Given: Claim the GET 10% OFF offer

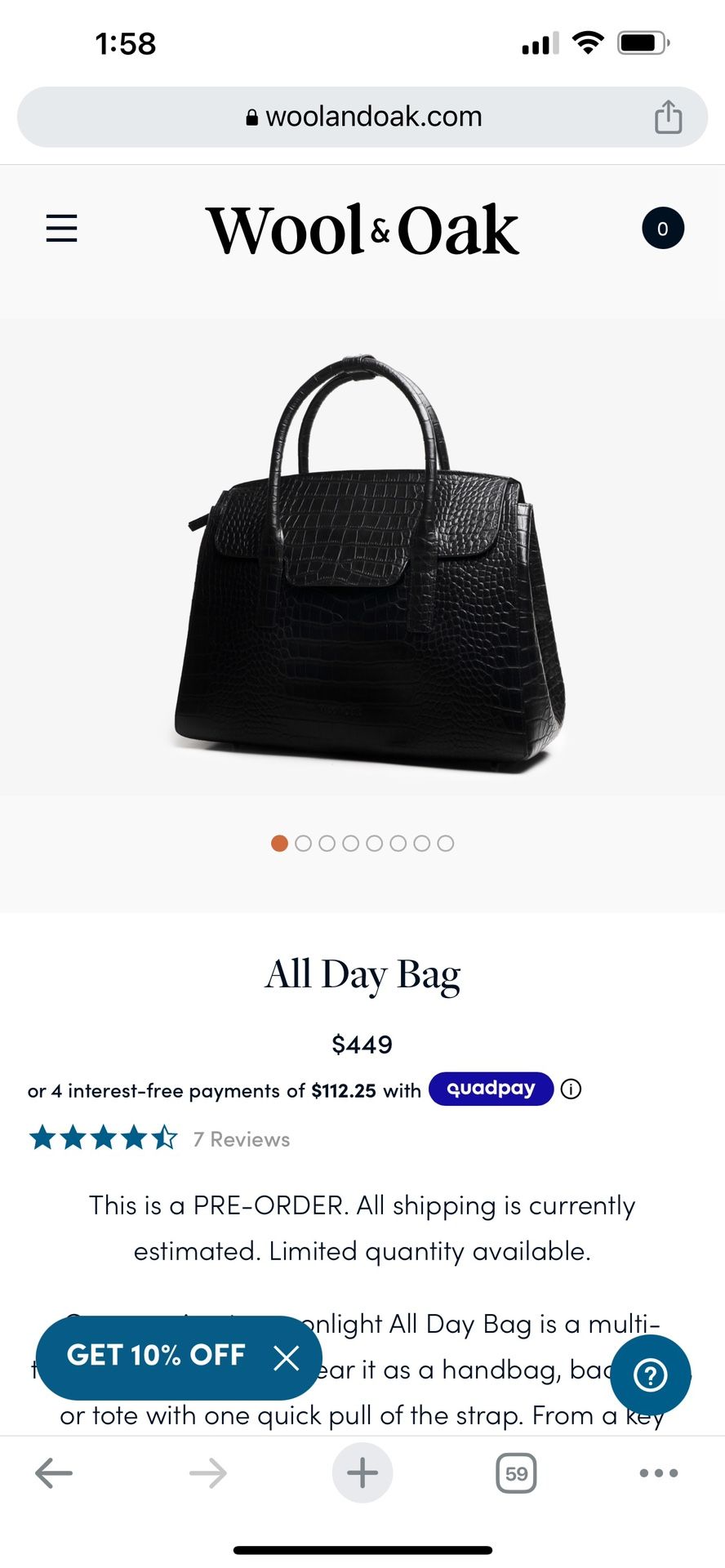Looking at the screenshot, I should coord(156,1356).
